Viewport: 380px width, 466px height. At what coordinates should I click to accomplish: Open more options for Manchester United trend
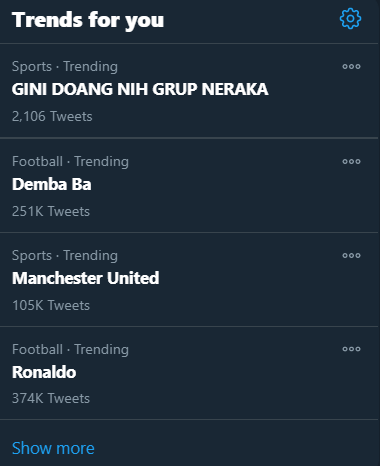[351, 255]
